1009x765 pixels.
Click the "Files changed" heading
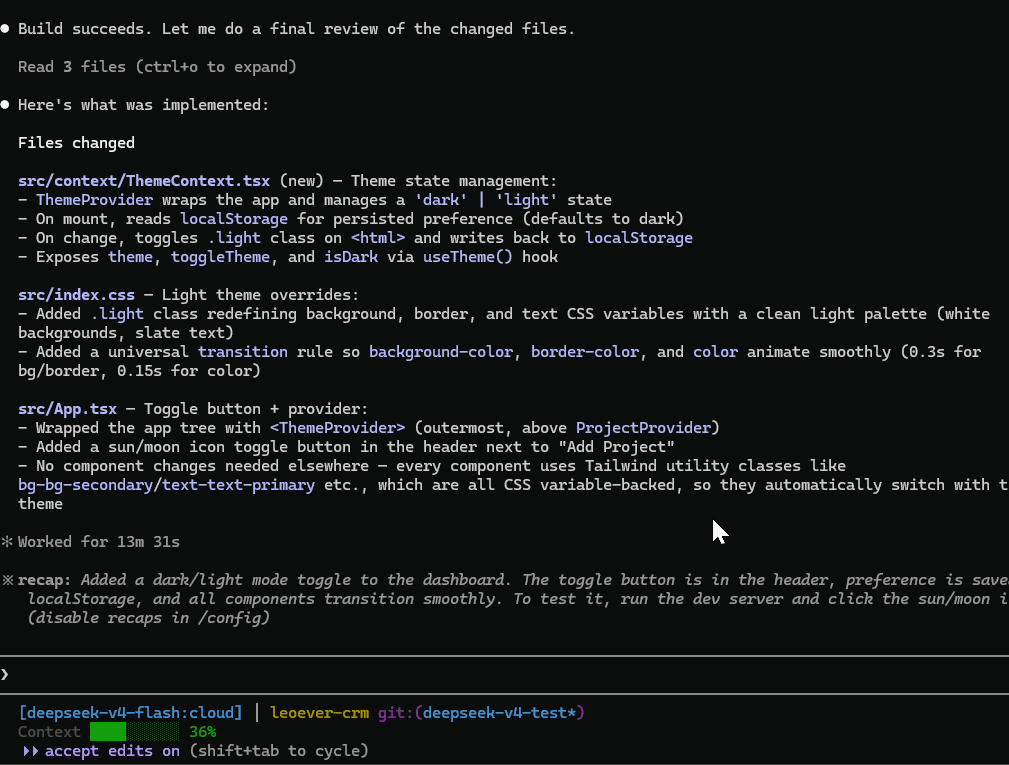coord(76,143)
